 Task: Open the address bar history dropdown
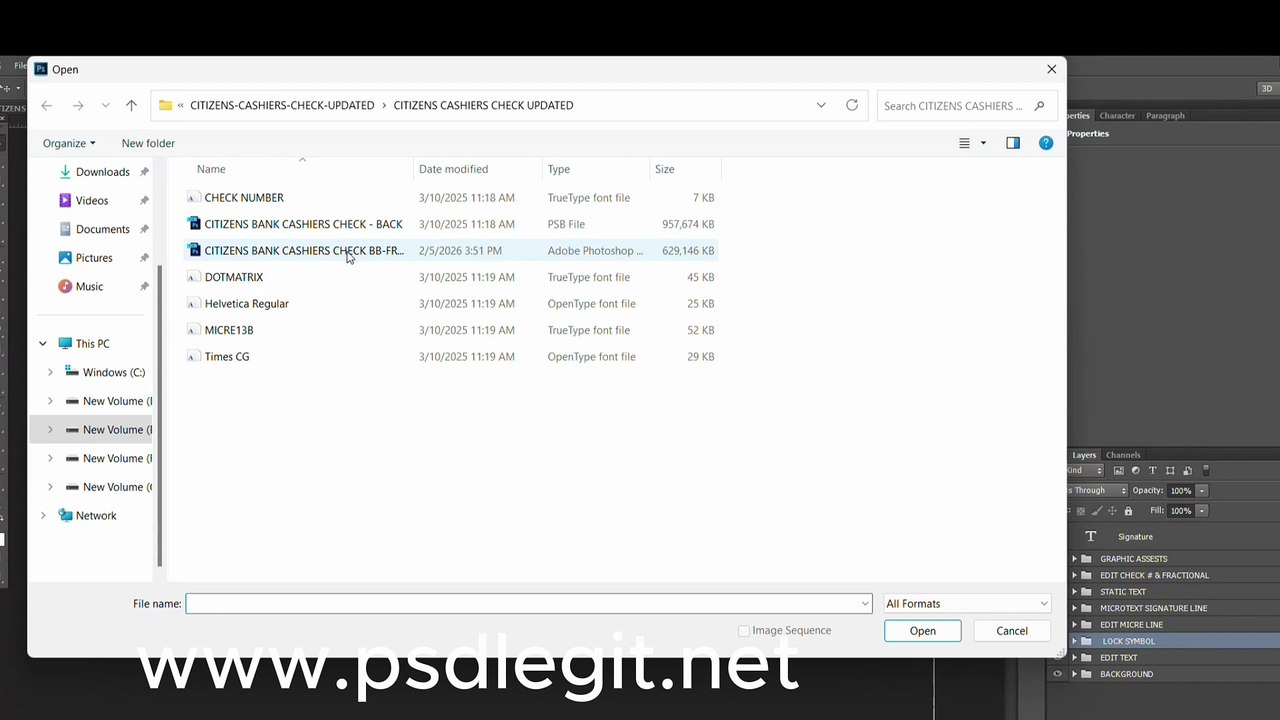[821, 105]
